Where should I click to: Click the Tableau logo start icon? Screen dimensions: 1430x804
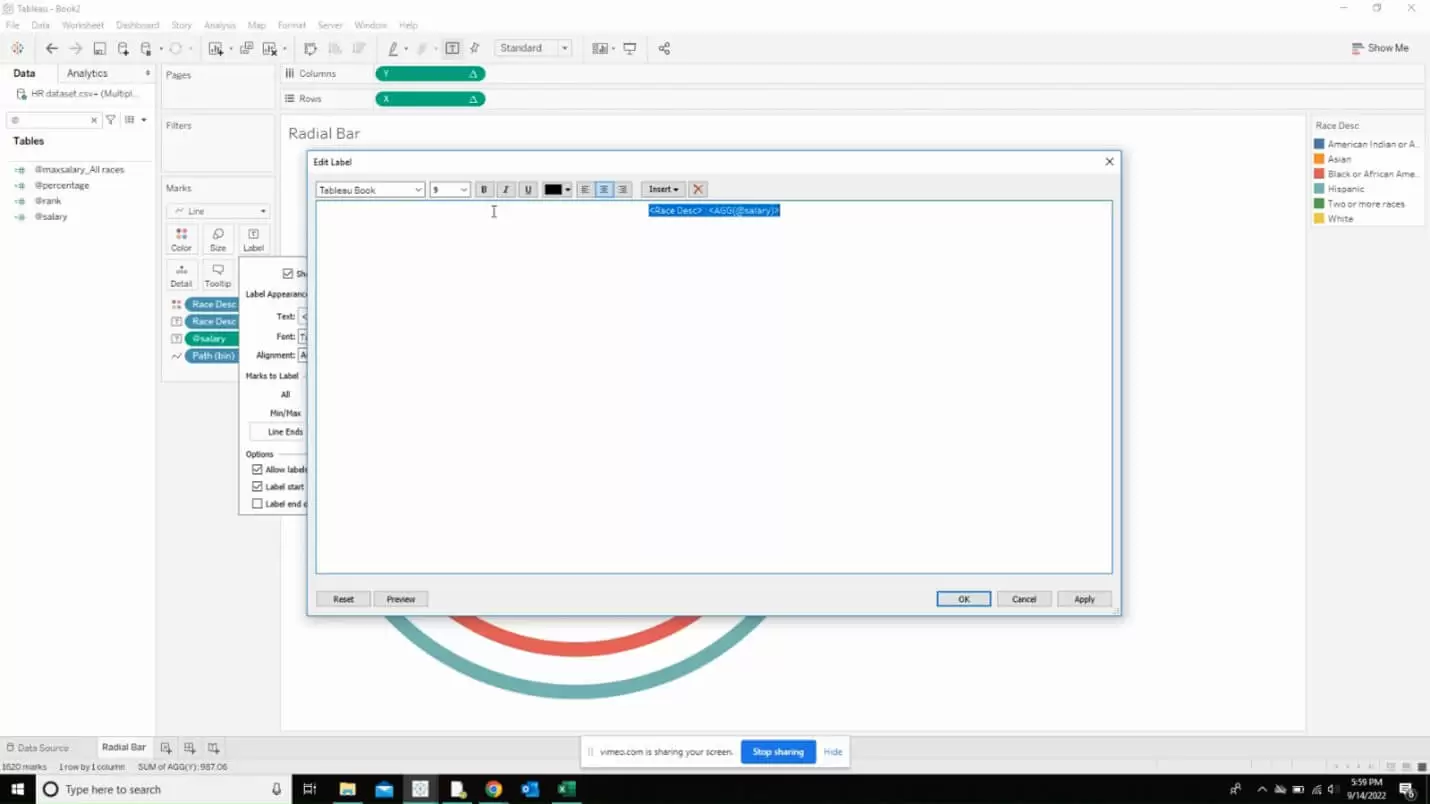pyautogui.click(x=17, y=48)
